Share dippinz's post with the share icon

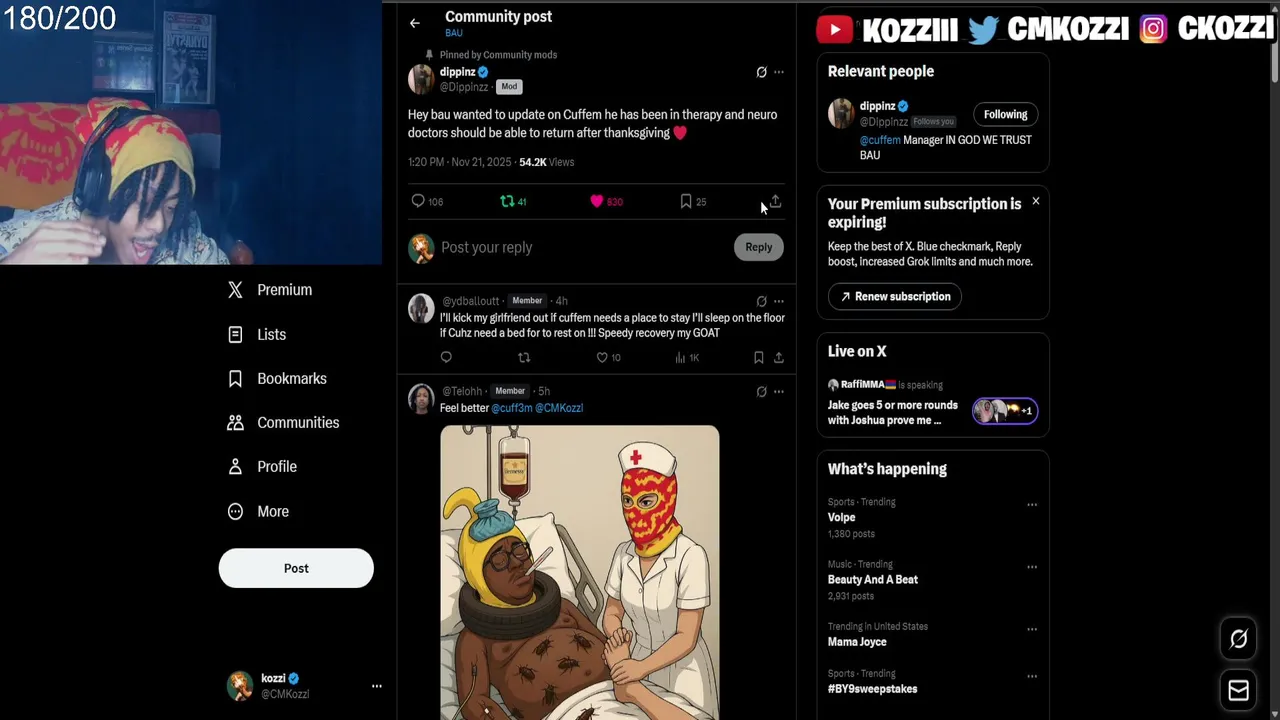[x=775, y=201]
